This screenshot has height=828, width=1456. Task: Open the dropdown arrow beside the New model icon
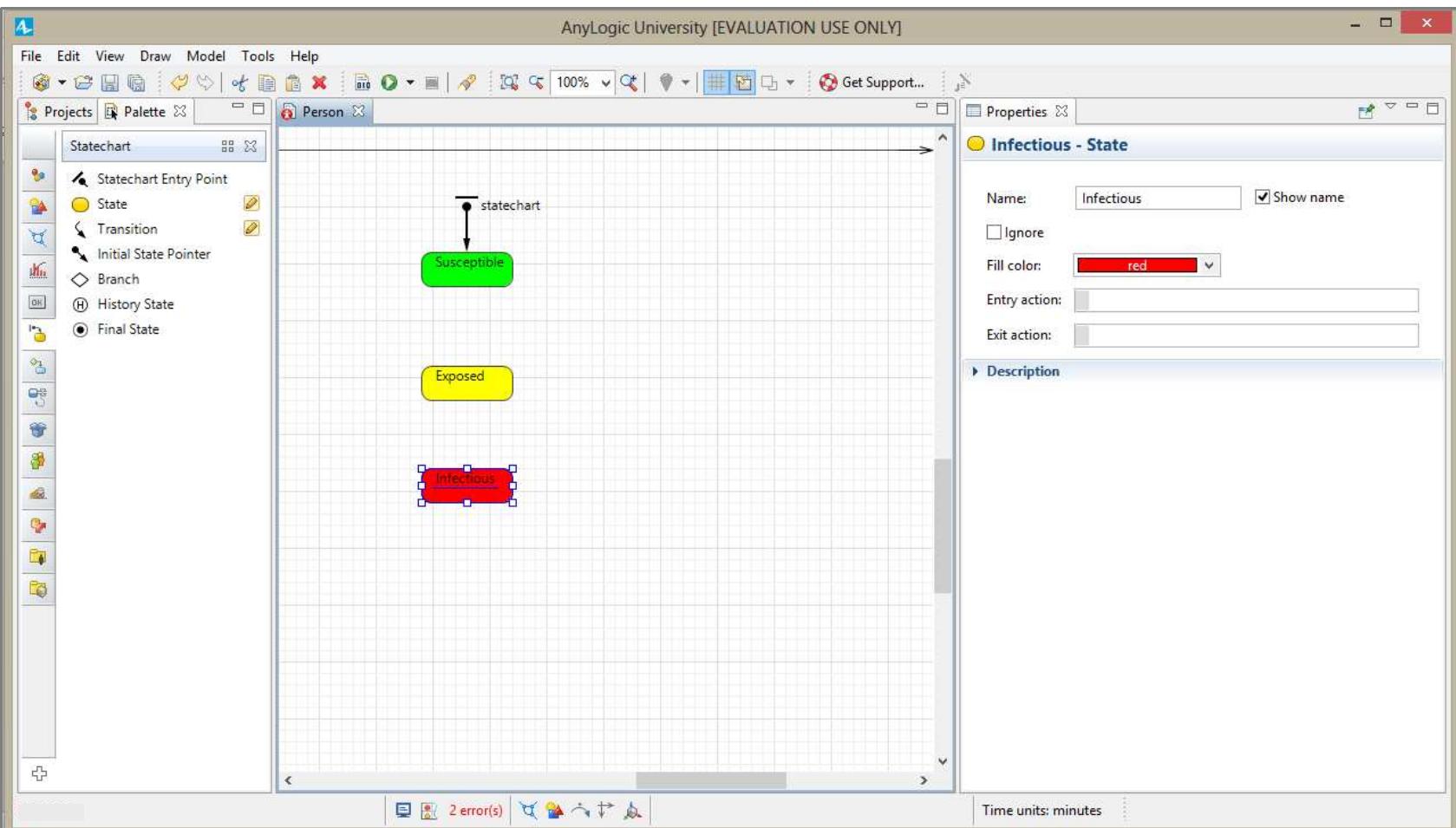pyautogui.click(x=62, y=82)
